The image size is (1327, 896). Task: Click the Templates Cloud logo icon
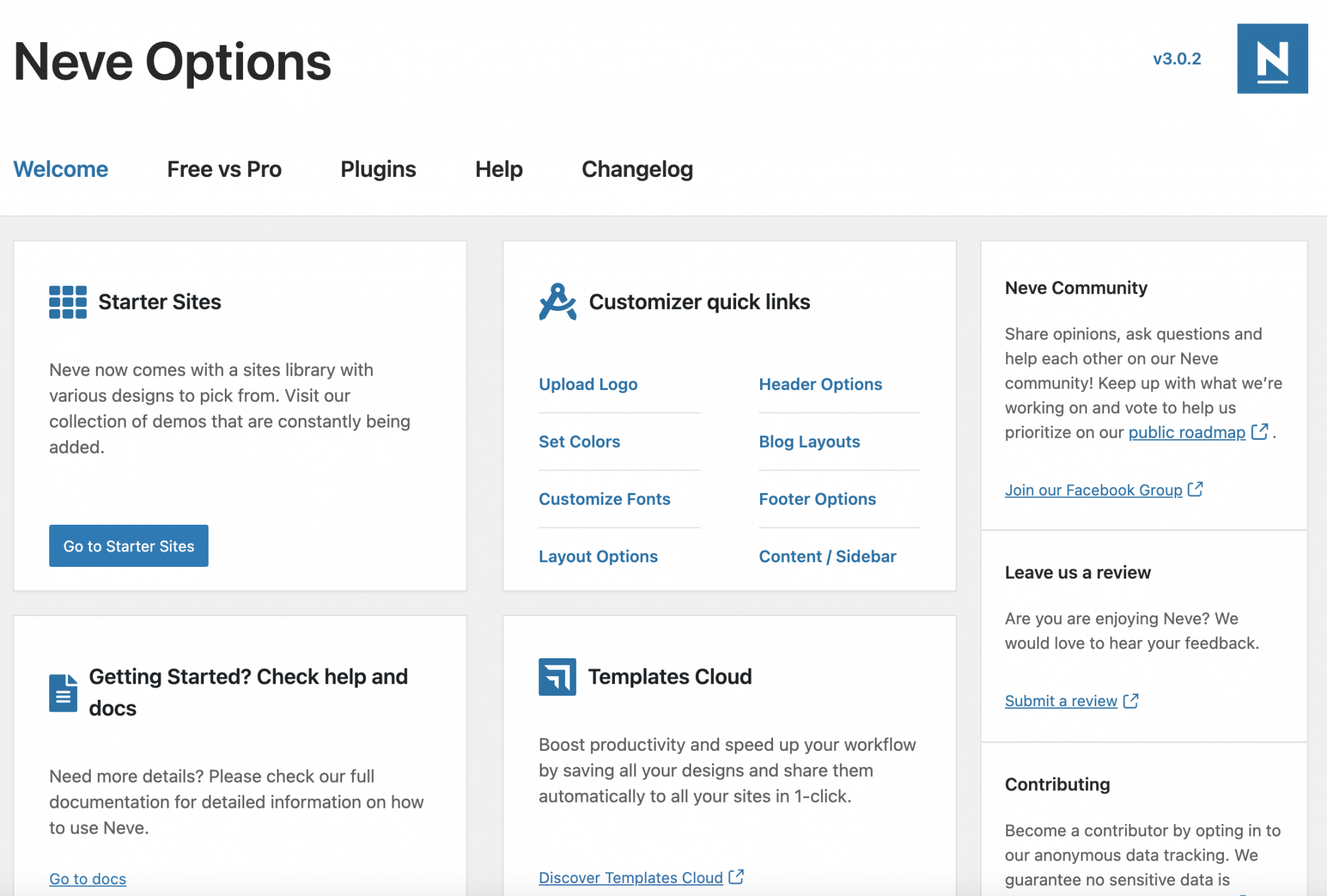click(557, 676)
